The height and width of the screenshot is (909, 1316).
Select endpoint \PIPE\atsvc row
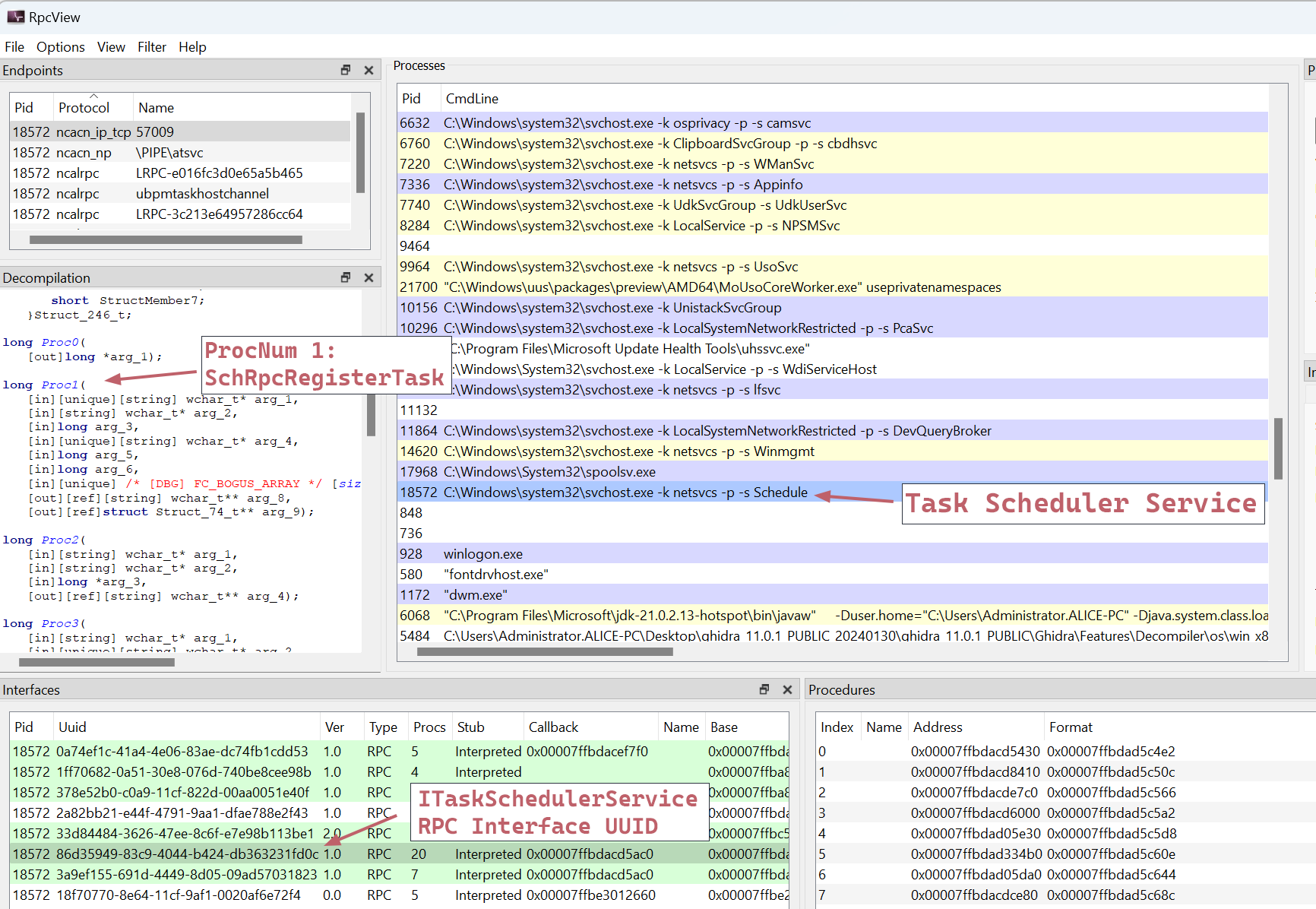[x=169, y=153]
